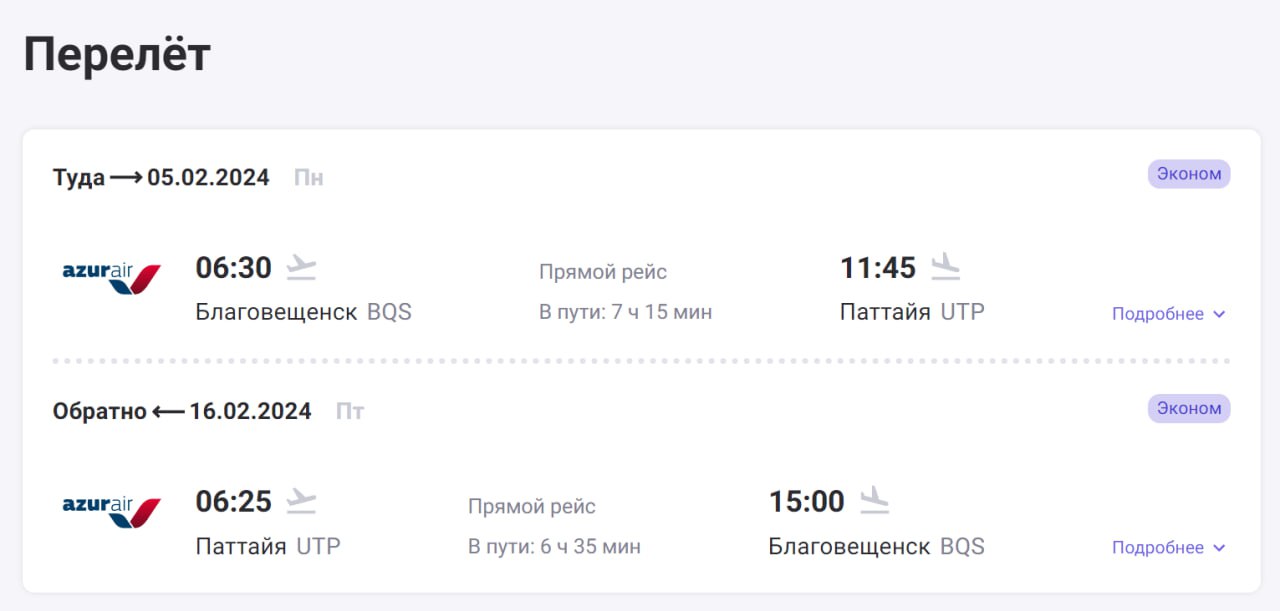Click the Azur Air logo on return flight
1280x611 pixels.
(x=111, y=512)
